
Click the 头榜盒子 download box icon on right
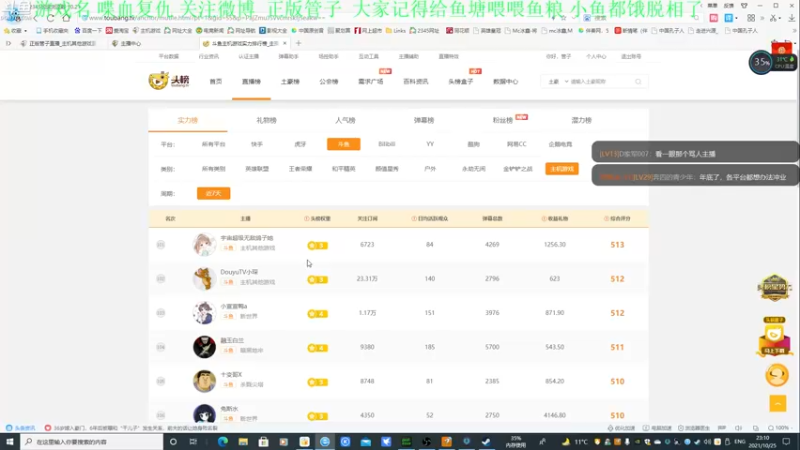tap(774, 336)
